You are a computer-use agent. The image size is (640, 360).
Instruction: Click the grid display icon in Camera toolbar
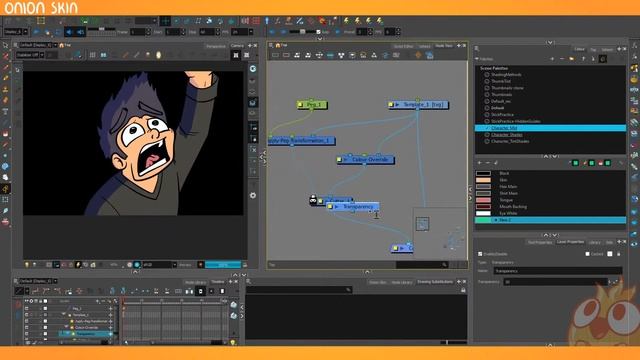[x=93, y=55]
